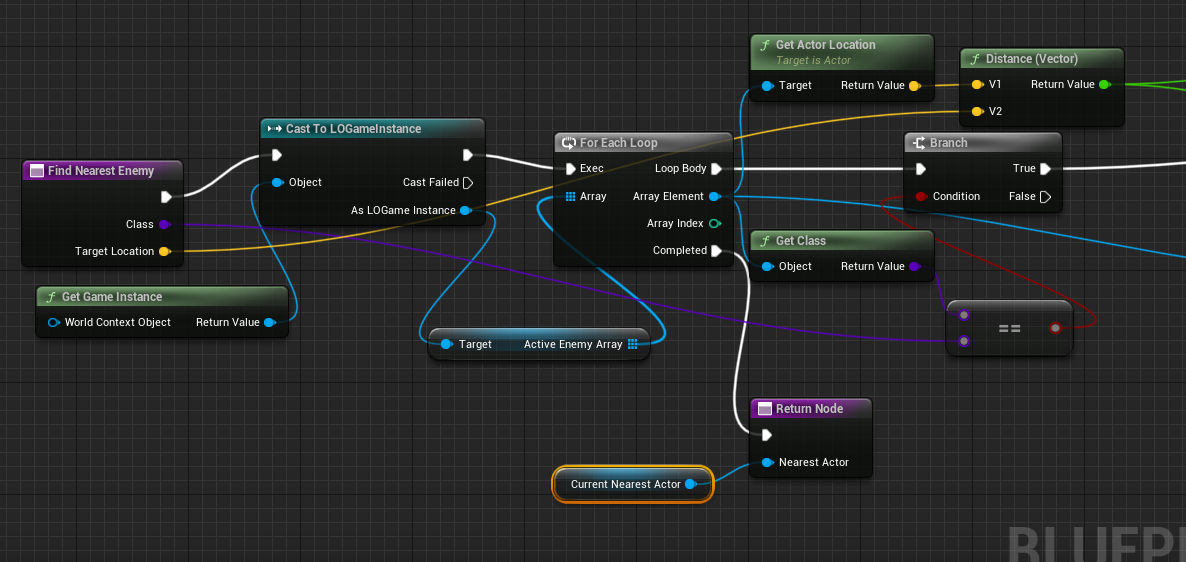Select the Get Actor Location node header
This screenshot has height=562, width=1186.
(842, 51)
